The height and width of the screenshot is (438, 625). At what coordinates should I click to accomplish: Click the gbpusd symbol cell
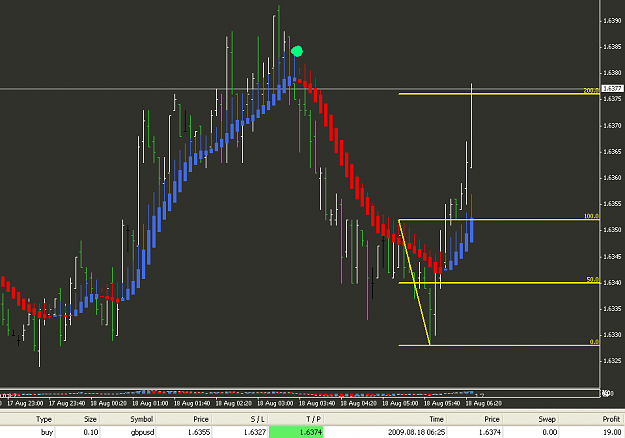(x=142, y=432)
